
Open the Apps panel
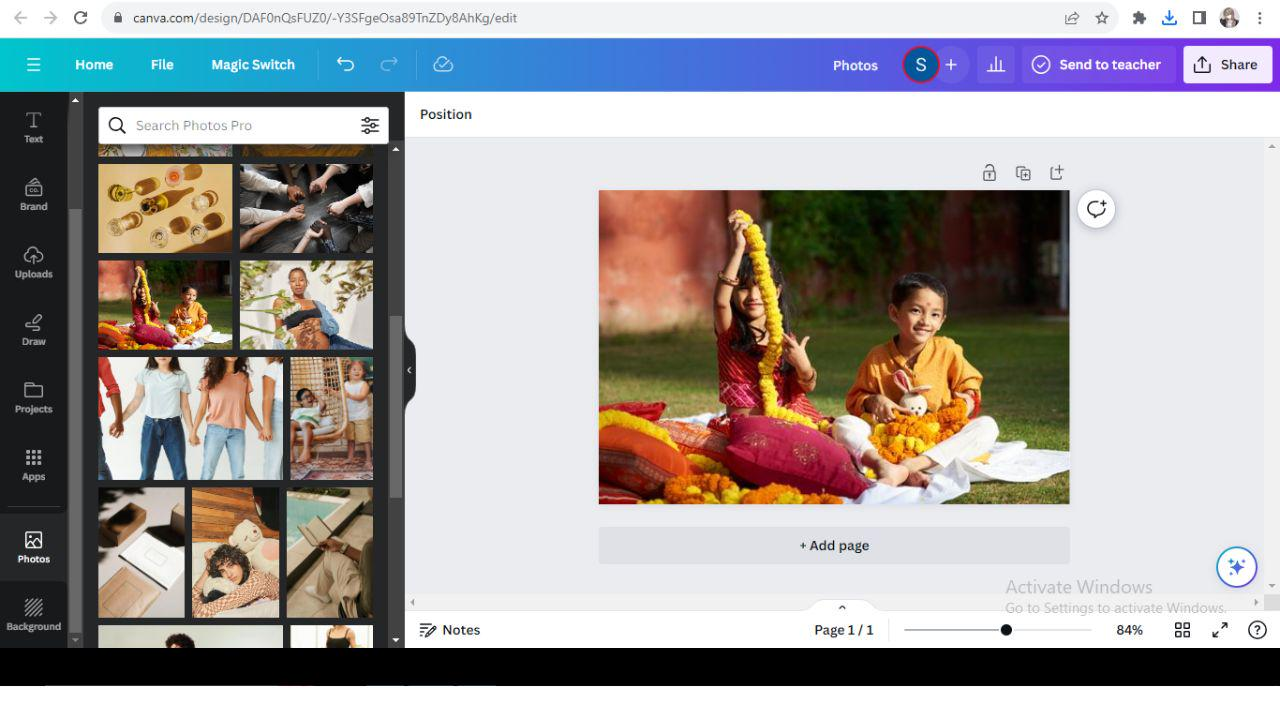pos(33,466)
